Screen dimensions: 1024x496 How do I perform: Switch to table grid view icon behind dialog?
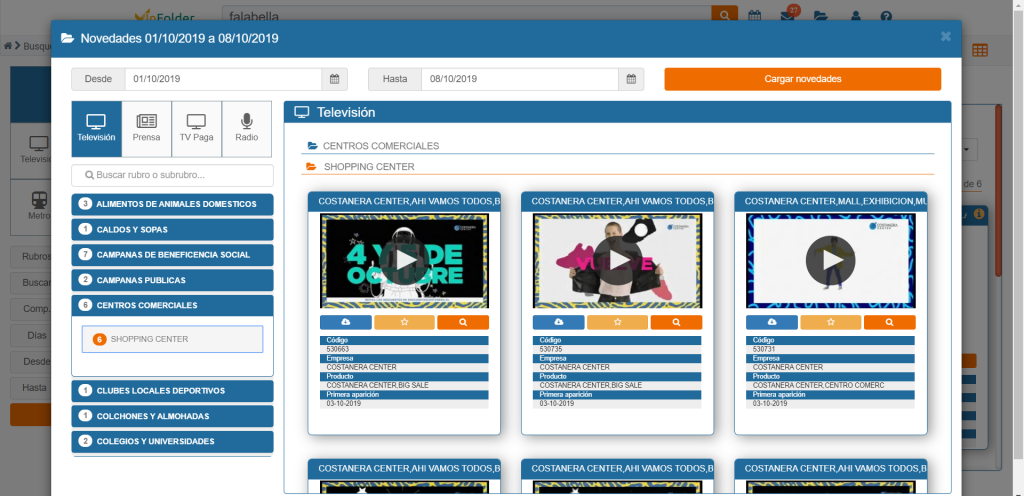pyautogui.click(x=980, y=50)
